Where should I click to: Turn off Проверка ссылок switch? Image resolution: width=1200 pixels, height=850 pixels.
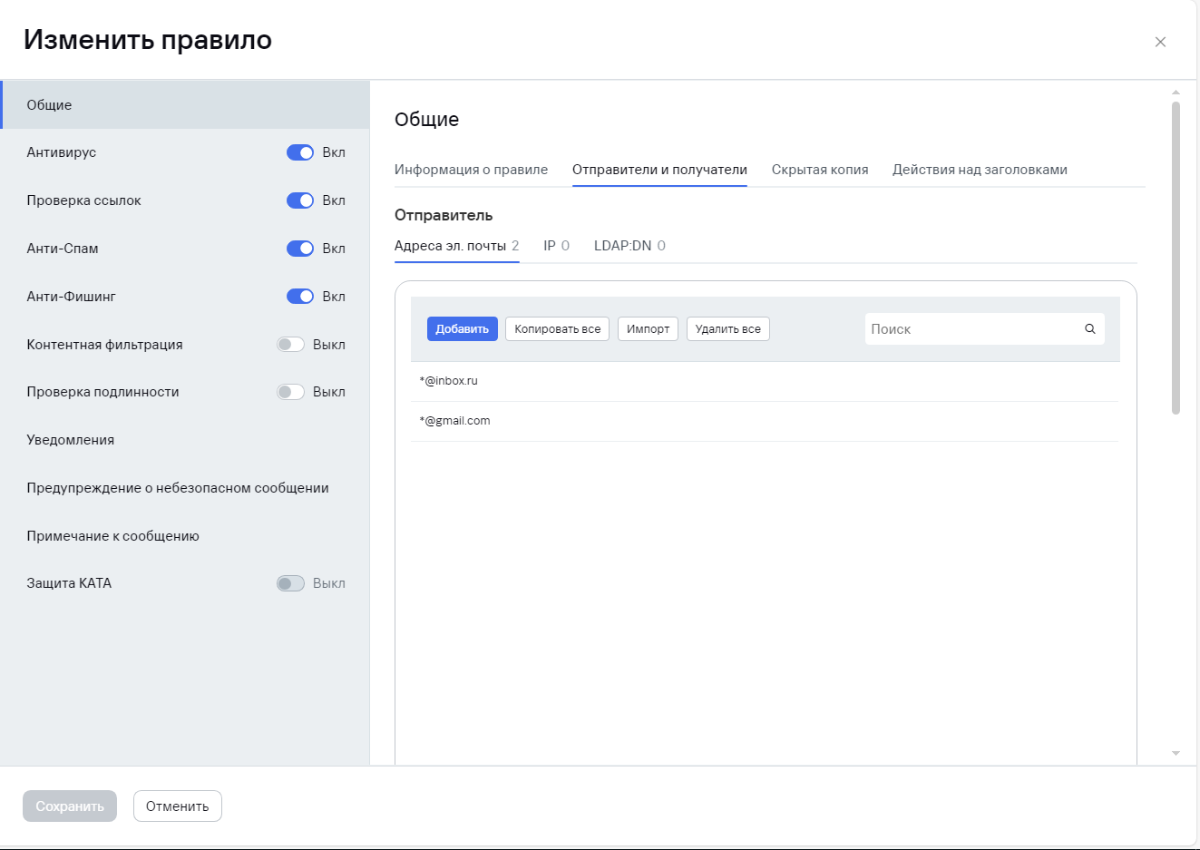click(x=300, y=201)
